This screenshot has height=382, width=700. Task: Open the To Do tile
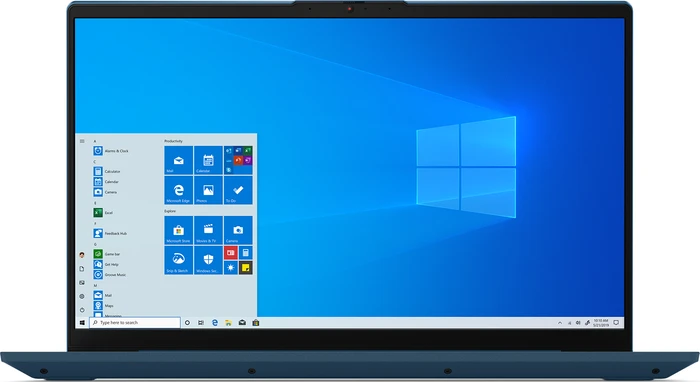coord(238,190)
